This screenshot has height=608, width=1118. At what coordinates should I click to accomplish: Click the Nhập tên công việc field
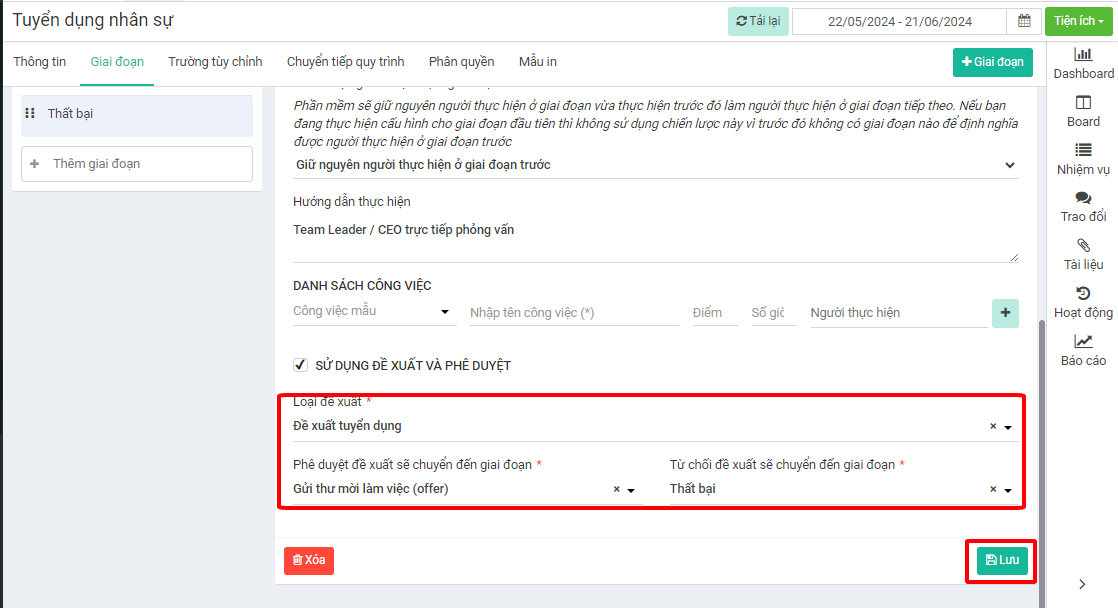[574, 313]
